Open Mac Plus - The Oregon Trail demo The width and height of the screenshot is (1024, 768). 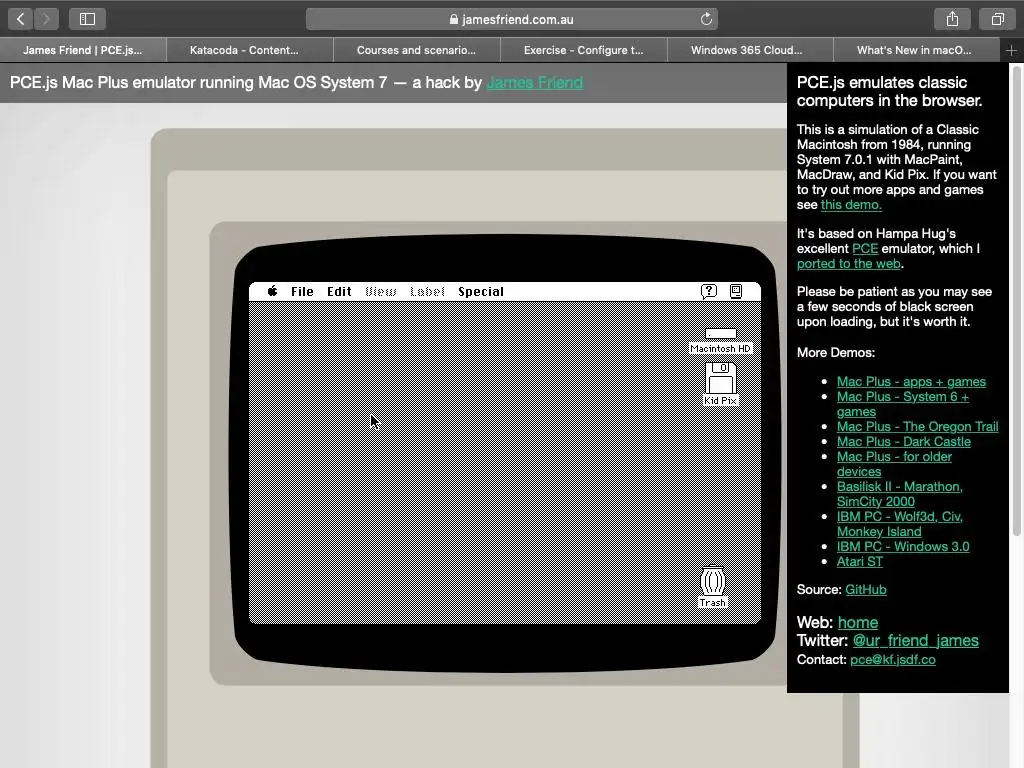(918, 426)
